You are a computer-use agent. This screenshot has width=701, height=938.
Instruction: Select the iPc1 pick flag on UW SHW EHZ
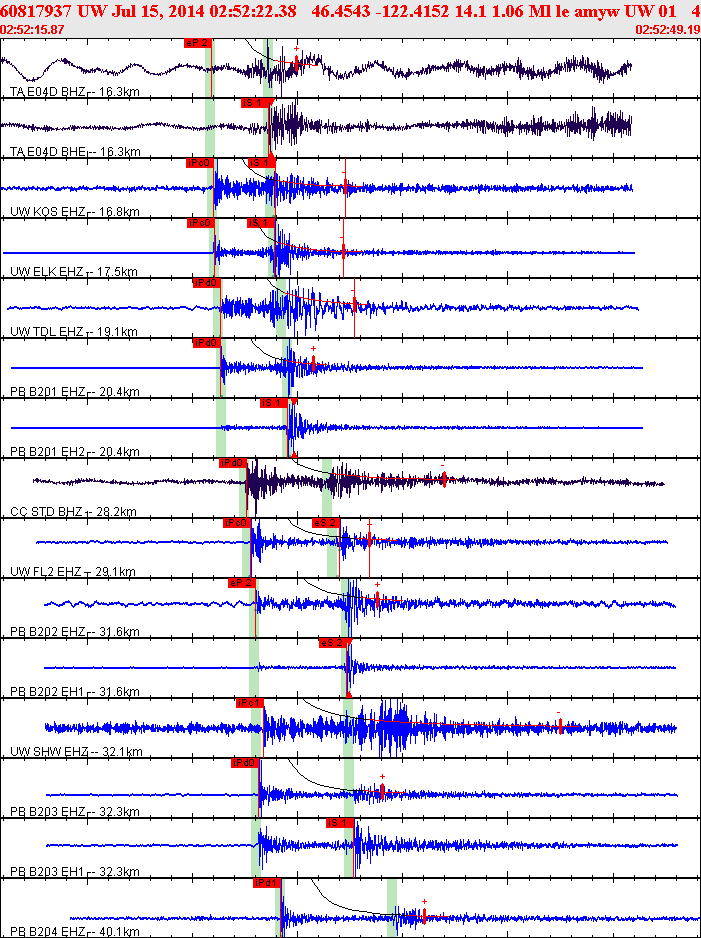(250, 703)
